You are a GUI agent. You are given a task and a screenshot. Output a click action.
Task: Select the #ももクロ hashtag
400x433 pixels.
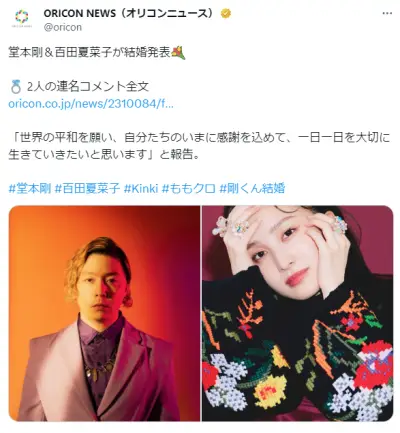[189, 189]
